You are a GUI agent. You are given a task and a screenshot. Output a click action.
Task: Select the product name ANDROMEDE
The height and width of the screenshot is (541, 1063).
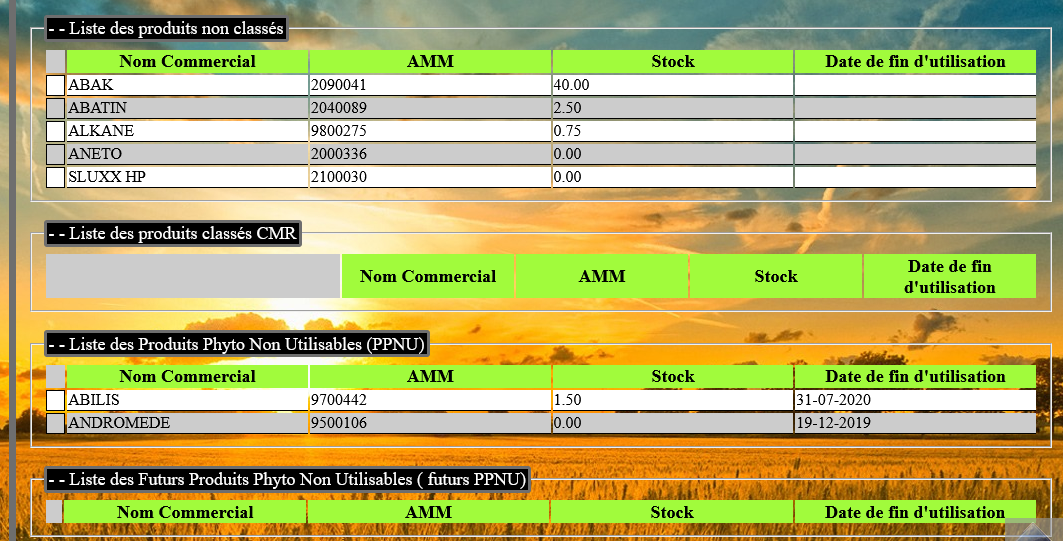[x=119, y=423]
